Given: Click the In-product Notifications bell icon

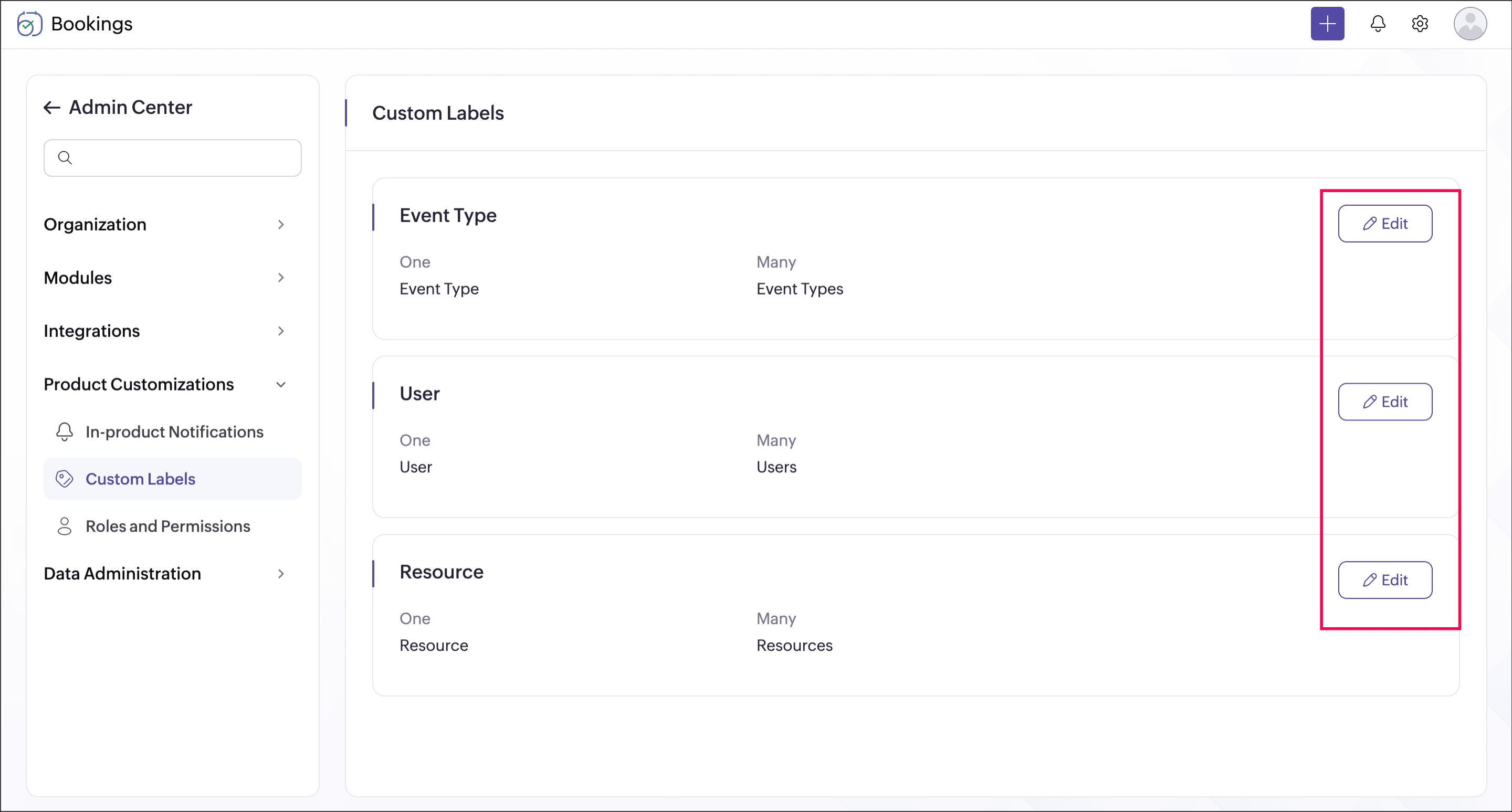Looking at the screenshot, I should click(65, 432).
